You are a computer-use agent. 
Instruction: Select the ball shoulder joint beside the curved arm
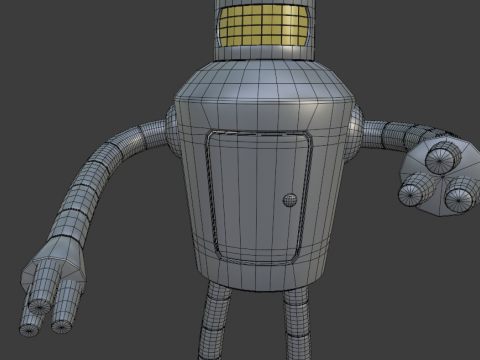[172, 131]
